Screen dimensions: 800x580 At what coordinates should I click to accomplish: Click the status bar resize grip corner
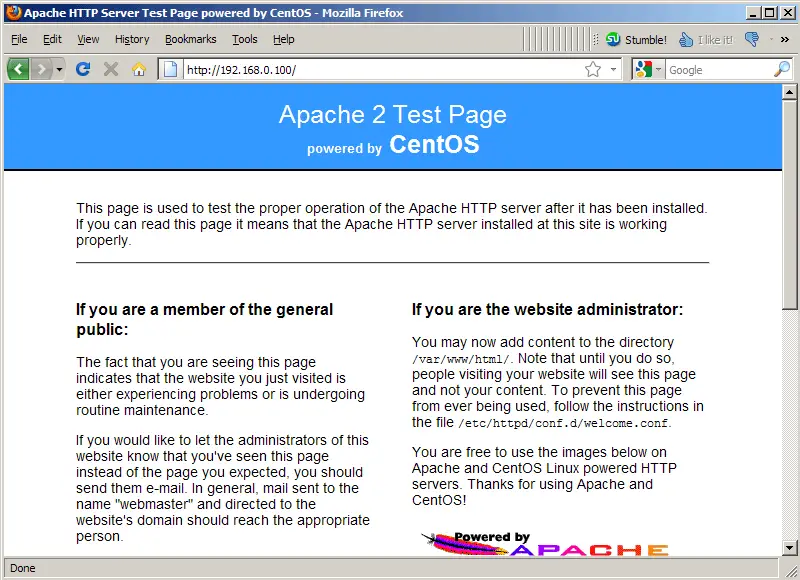tap(791, 570)
